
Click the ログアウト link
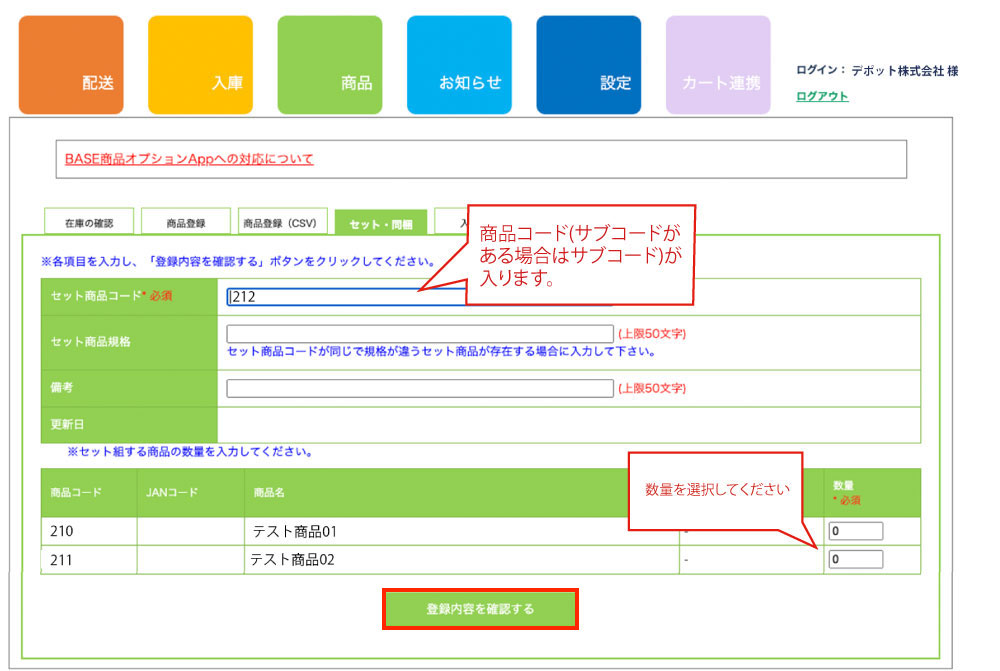pos(822,96)
